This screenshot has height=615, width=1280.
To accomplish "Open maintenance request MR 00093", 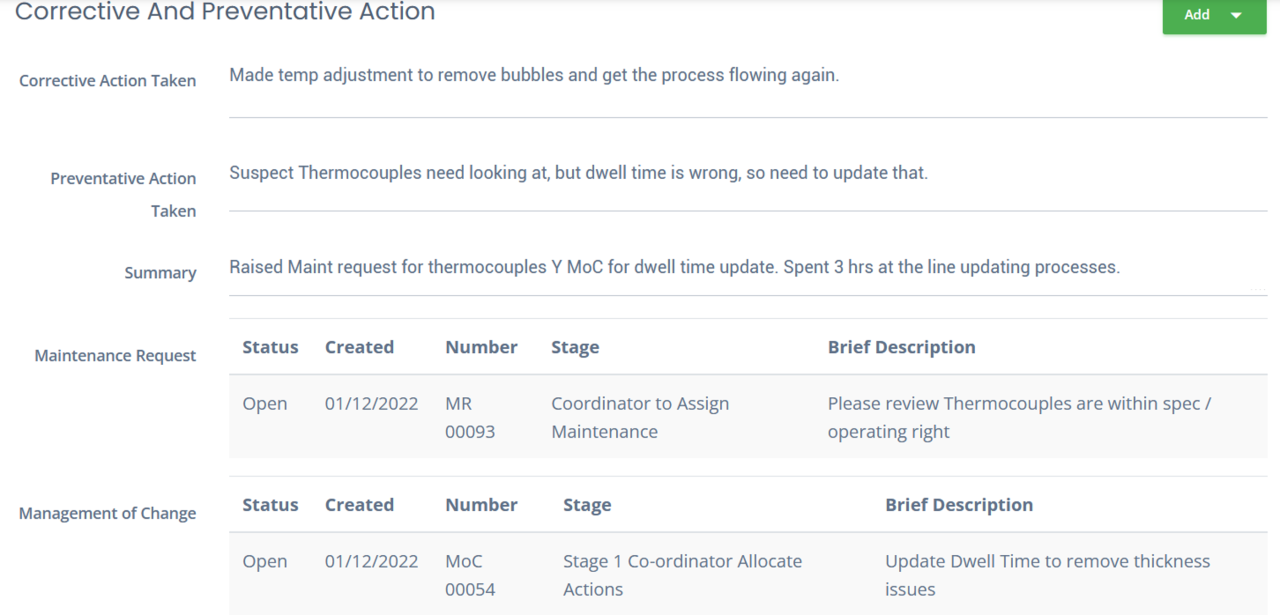I will (x=470, y=418).
